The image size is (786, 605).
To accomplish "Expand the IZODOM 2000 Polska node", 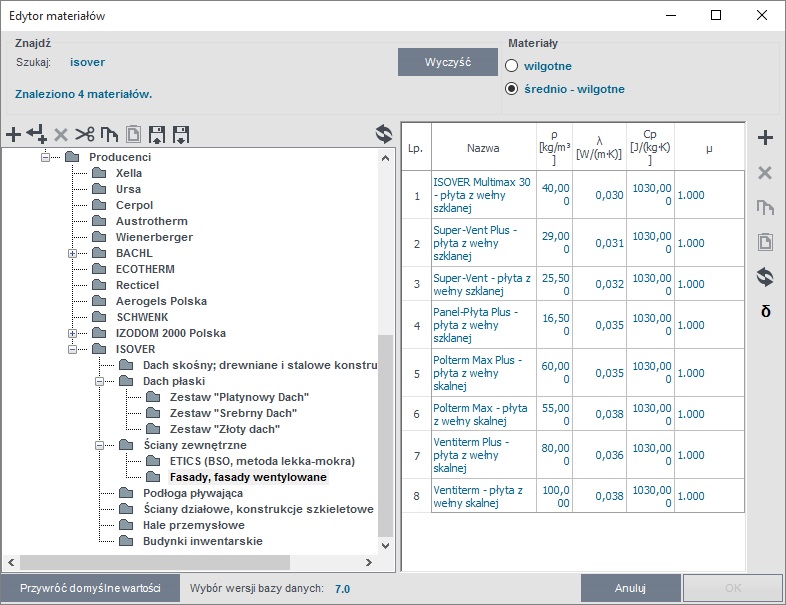I will tap(72, 333).
